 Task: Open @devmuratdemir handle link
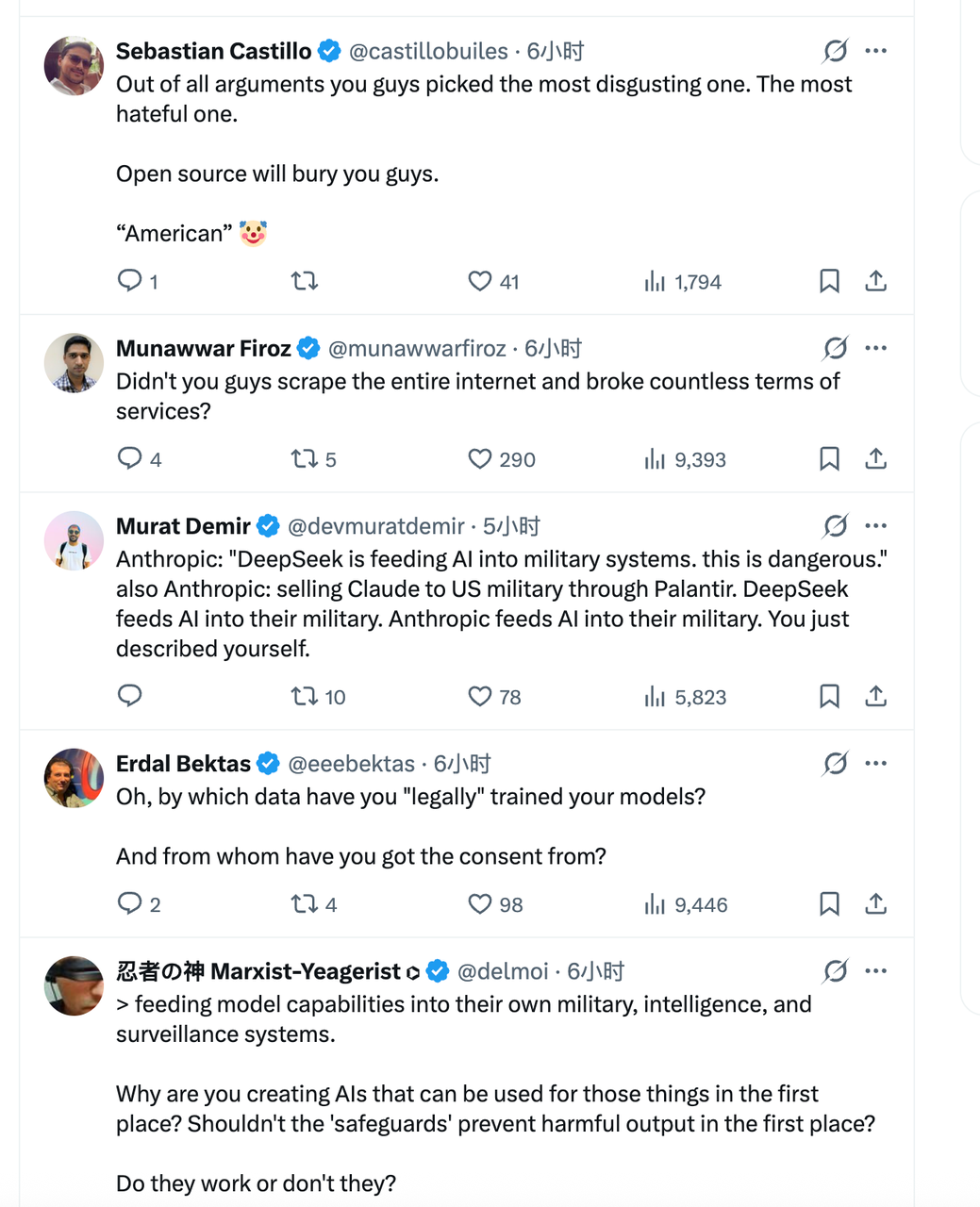click(375, 526)
